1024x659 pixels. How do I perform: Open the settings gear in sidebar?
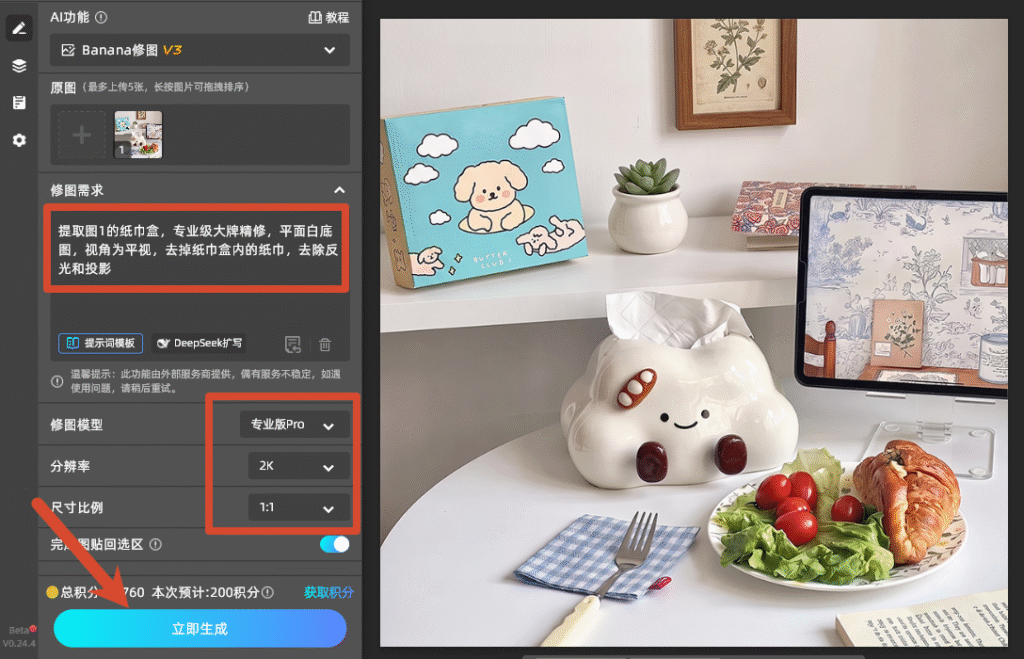(x=19, y=140)
